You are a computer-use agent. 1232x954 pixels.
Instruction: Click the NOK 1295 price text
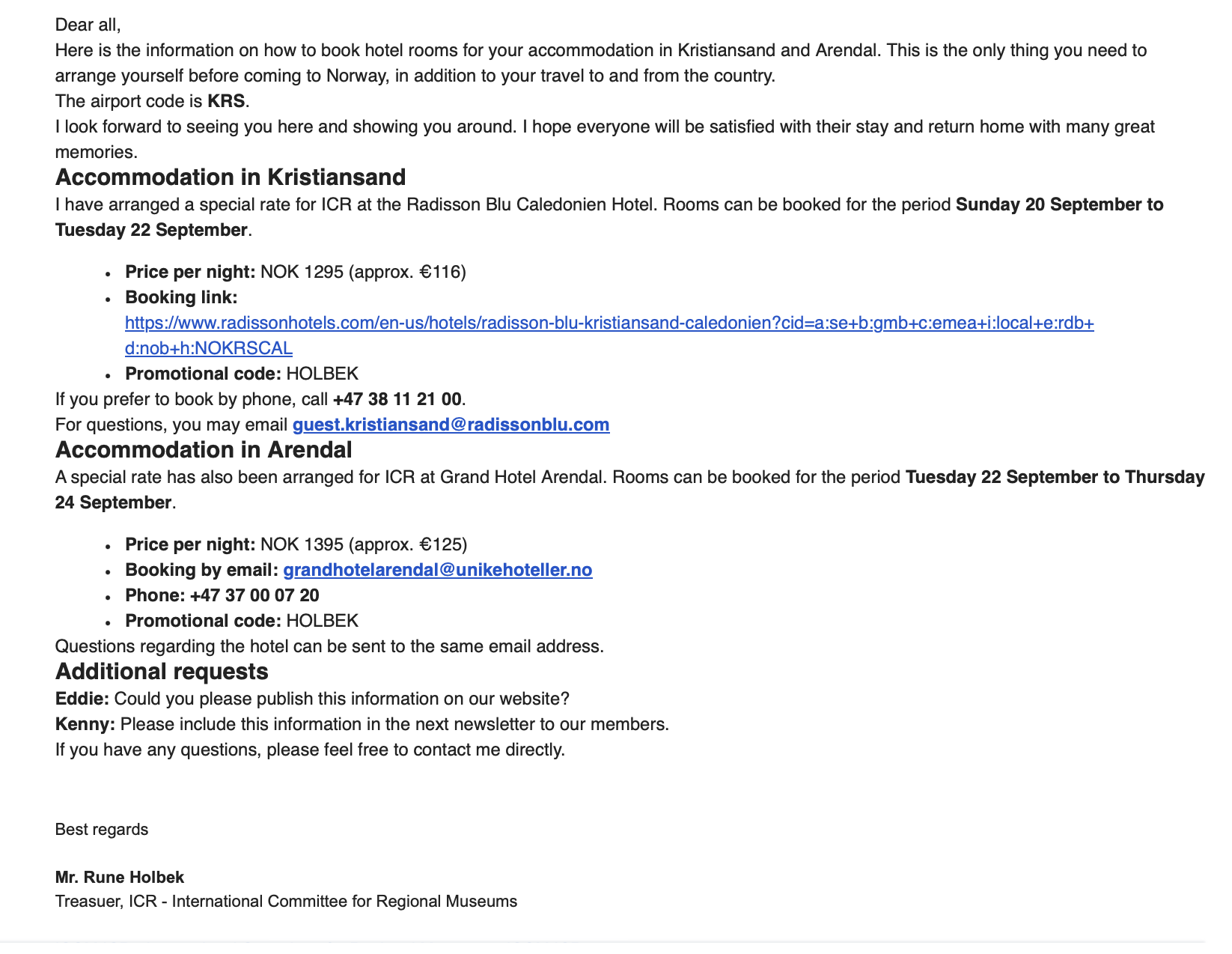[302, 272]
